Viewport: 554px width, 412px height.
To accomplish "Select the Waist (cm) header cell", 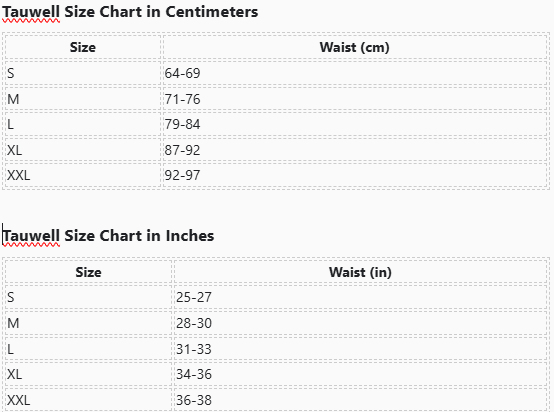I will click(355, 47).
